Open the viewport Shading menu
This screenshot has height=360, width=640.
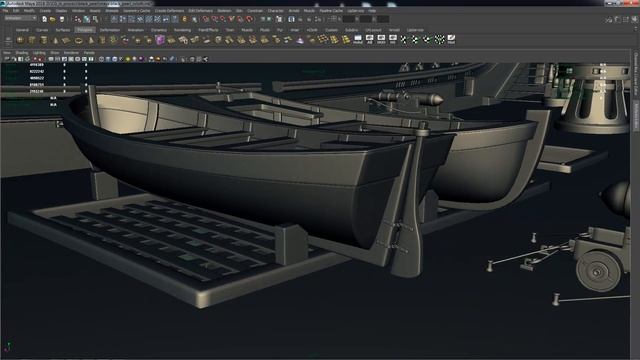22,53
